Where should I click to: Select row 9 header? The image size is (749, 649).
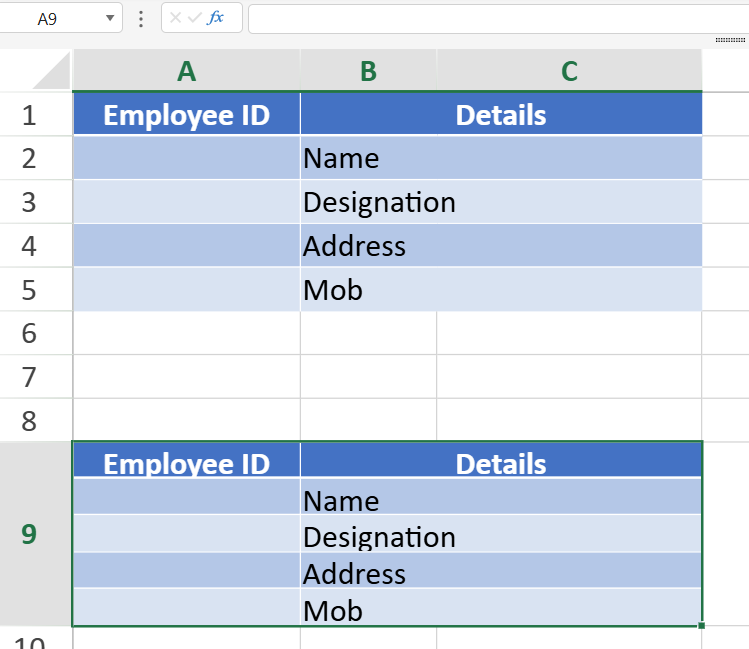[35, 534]
